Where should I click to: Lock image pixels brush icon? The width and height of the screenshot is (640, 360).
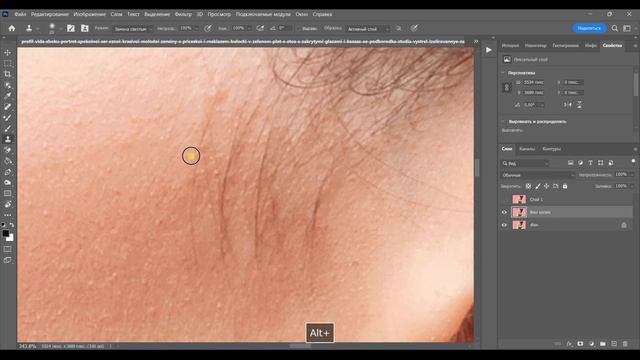click(x=538, y=186)
